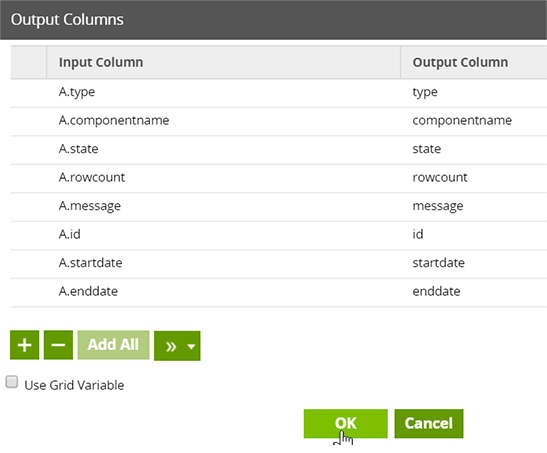Select the A.message input cell
The image size is (547, 453).
[223, 206]
